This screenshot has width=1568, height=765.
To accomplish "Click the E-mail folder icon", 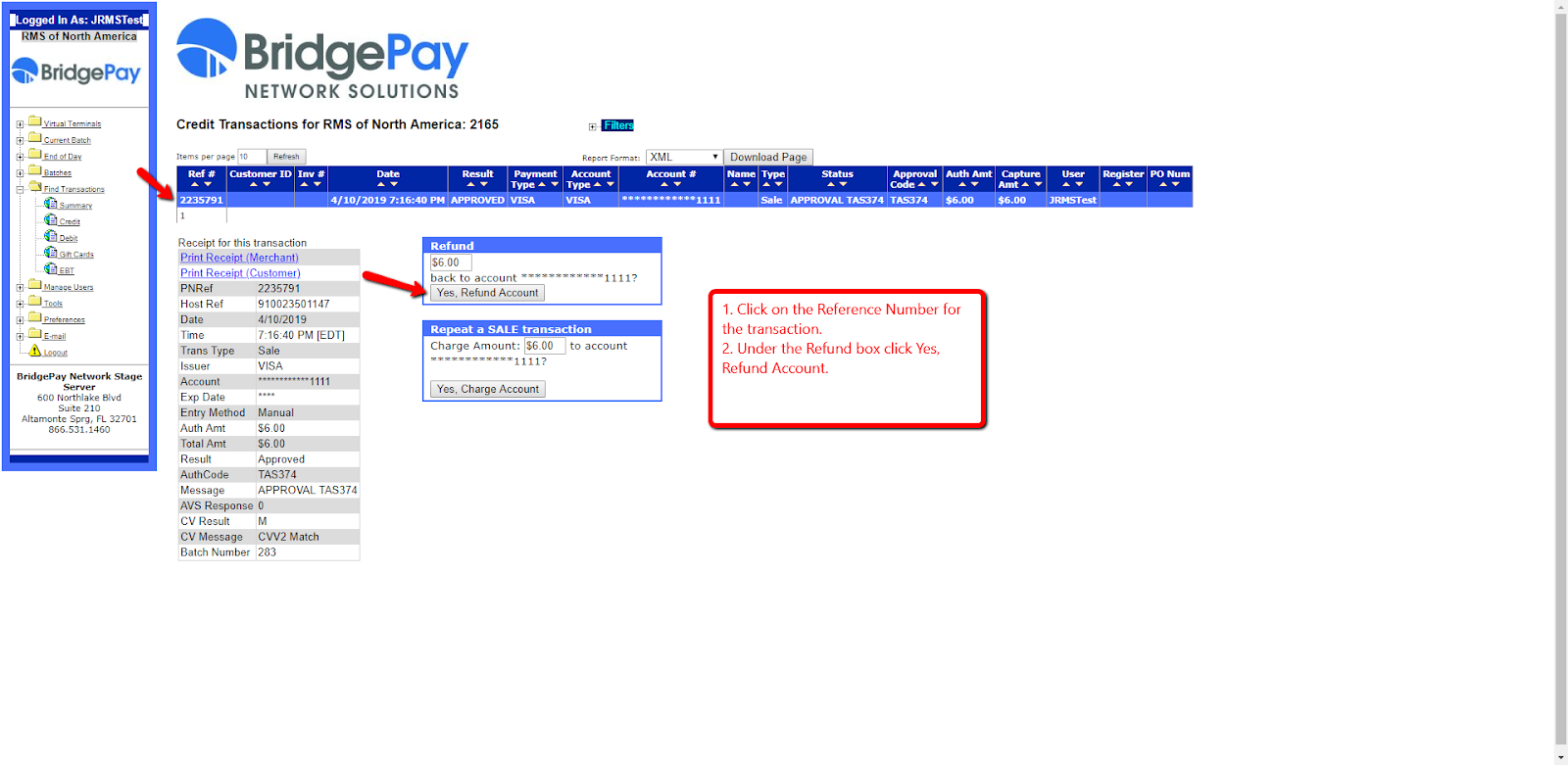I will (35, 333).
